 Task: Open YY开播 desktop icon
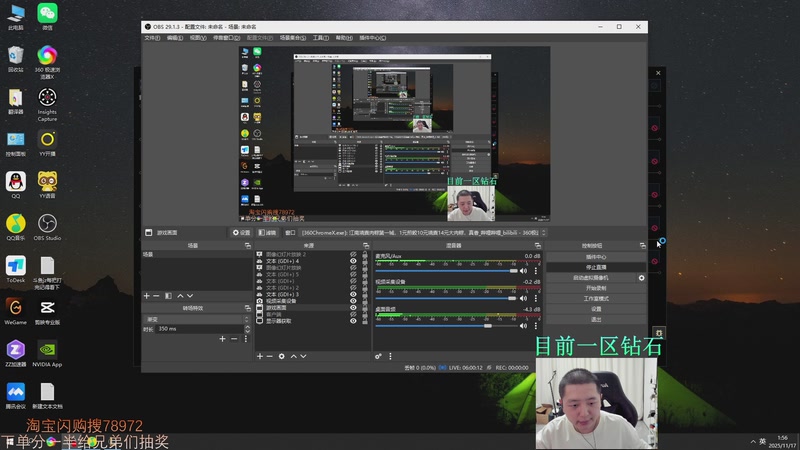[47, 143]
